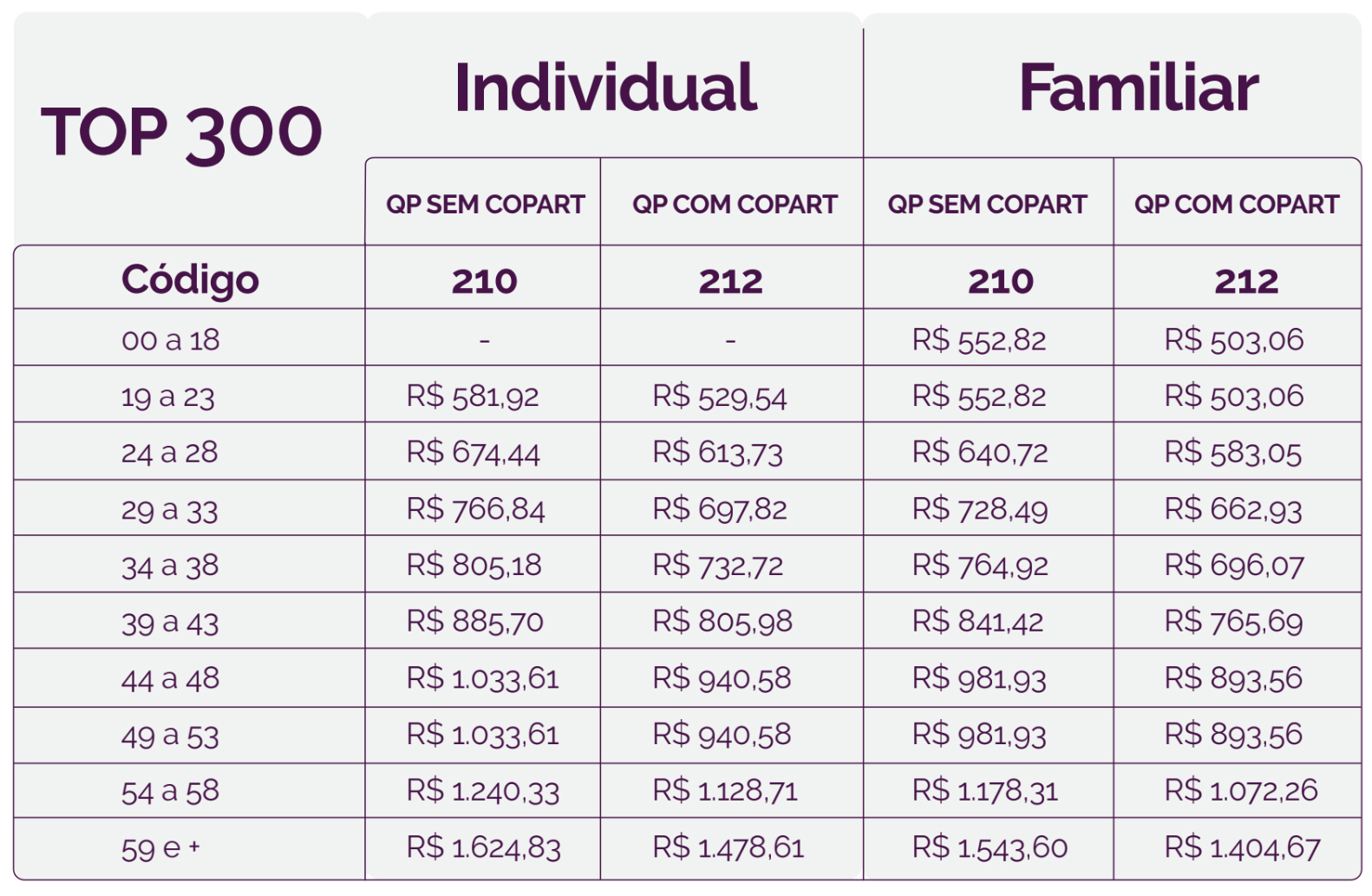
Task: Select the 00 a 18 age row
Action: [x=688, y=339]
